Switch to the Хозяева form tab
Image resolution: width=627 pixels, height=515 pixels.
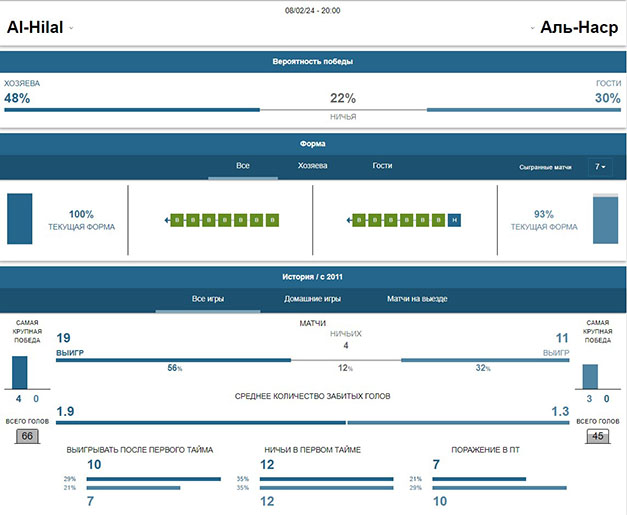click(x=312, y=166)
